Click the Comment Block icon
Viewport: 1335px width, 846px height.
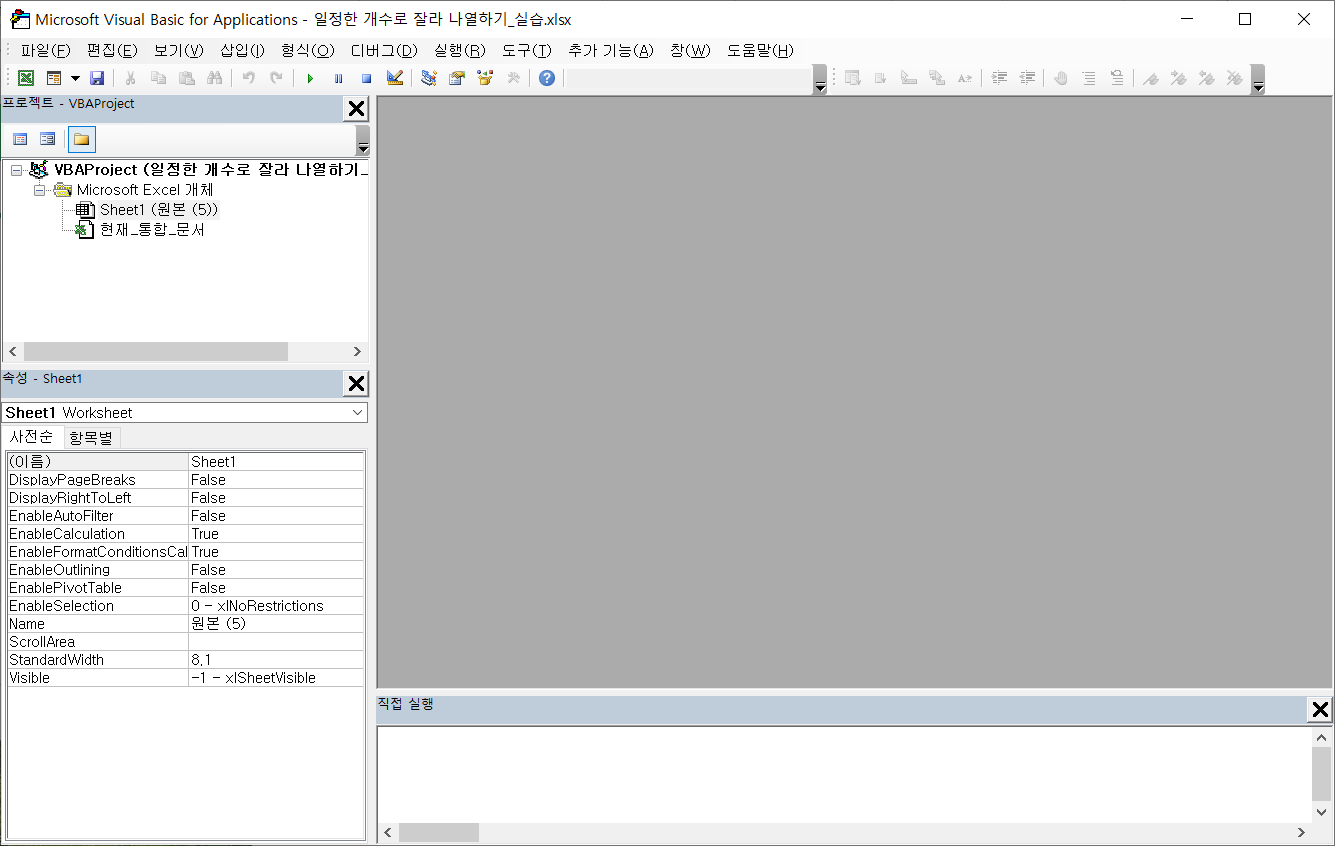click(1089, 78)
